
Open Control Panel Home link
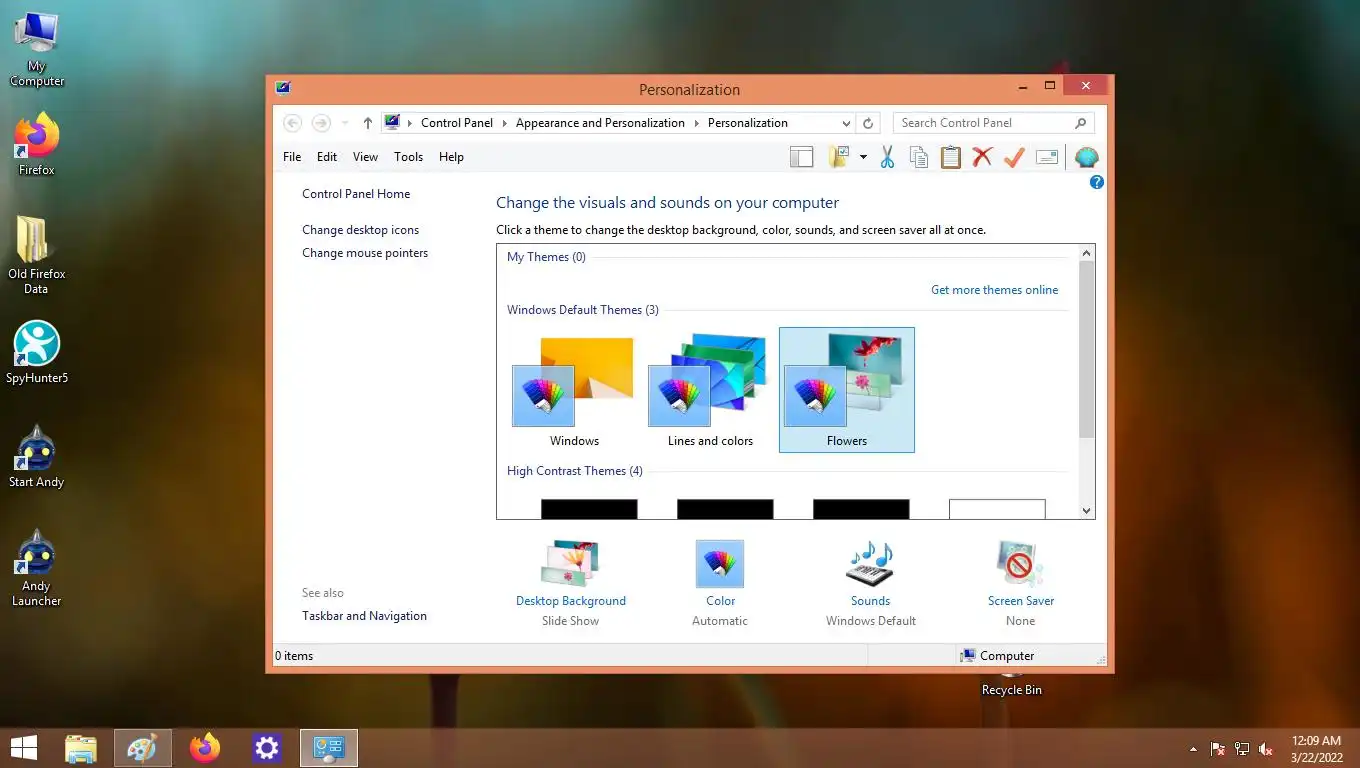(x=356, y=194)
